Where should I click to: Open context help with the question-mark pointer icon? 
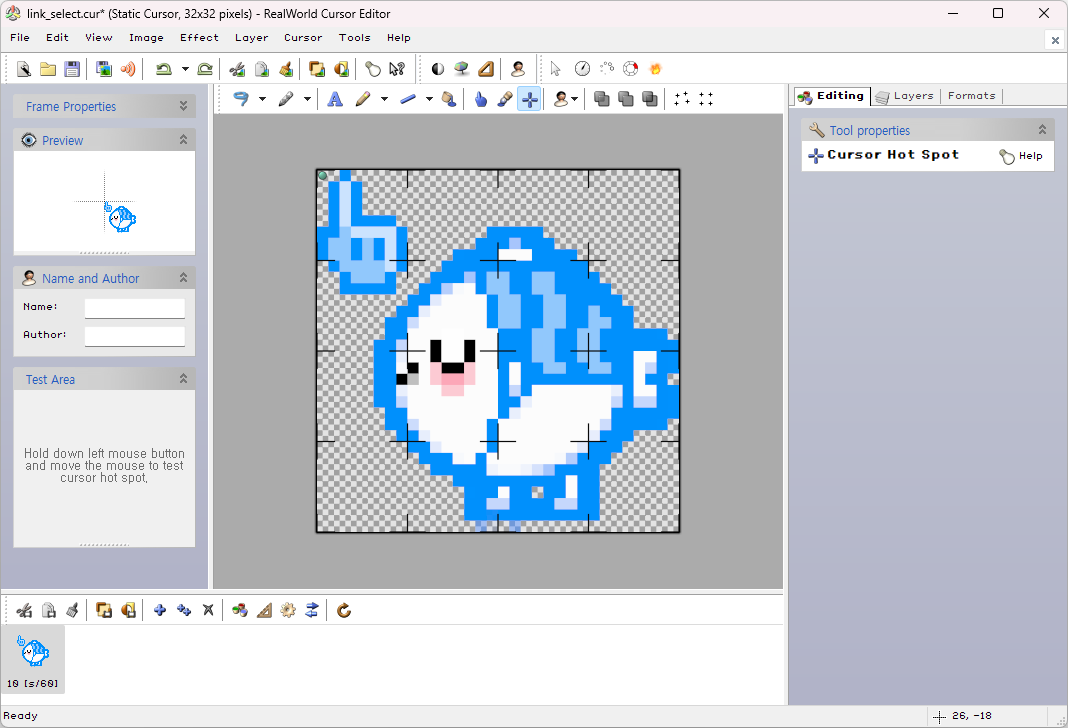(397, 69)
